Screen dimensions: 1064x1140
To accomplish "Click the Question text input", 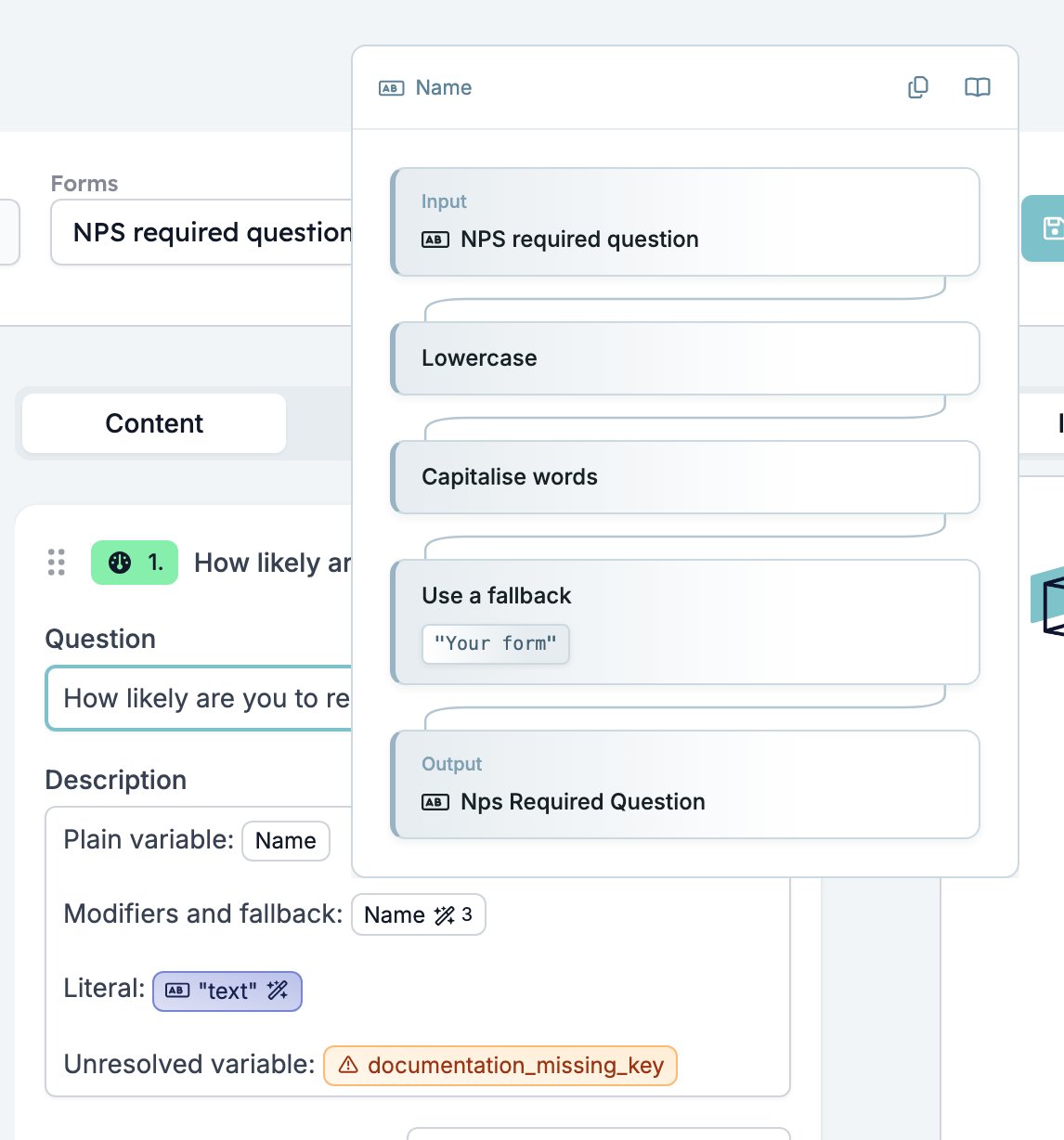I will click(200, 698).
